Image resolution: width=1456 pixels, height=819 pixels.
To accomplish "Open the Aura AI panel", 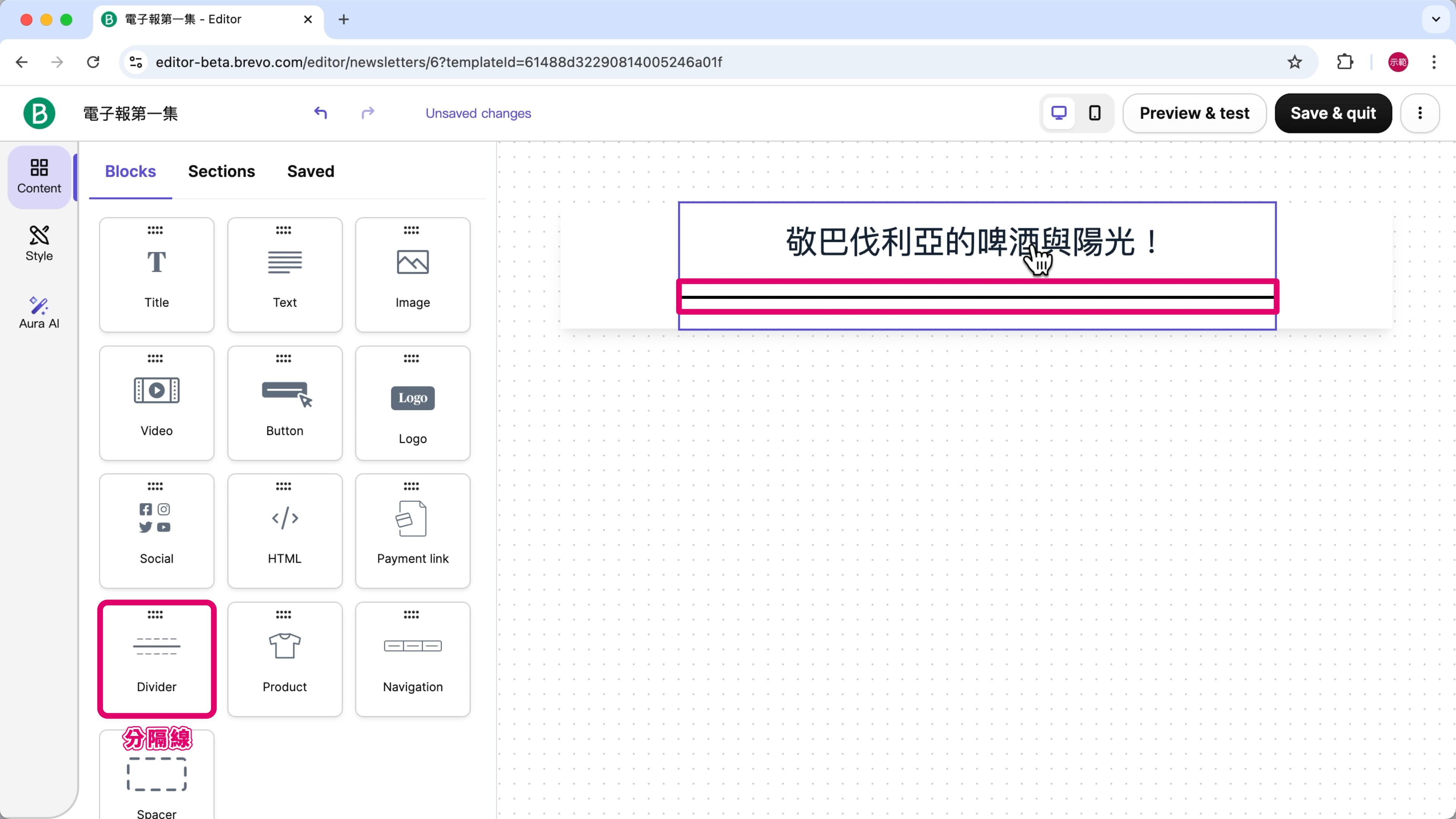I will tap(39, 312).
